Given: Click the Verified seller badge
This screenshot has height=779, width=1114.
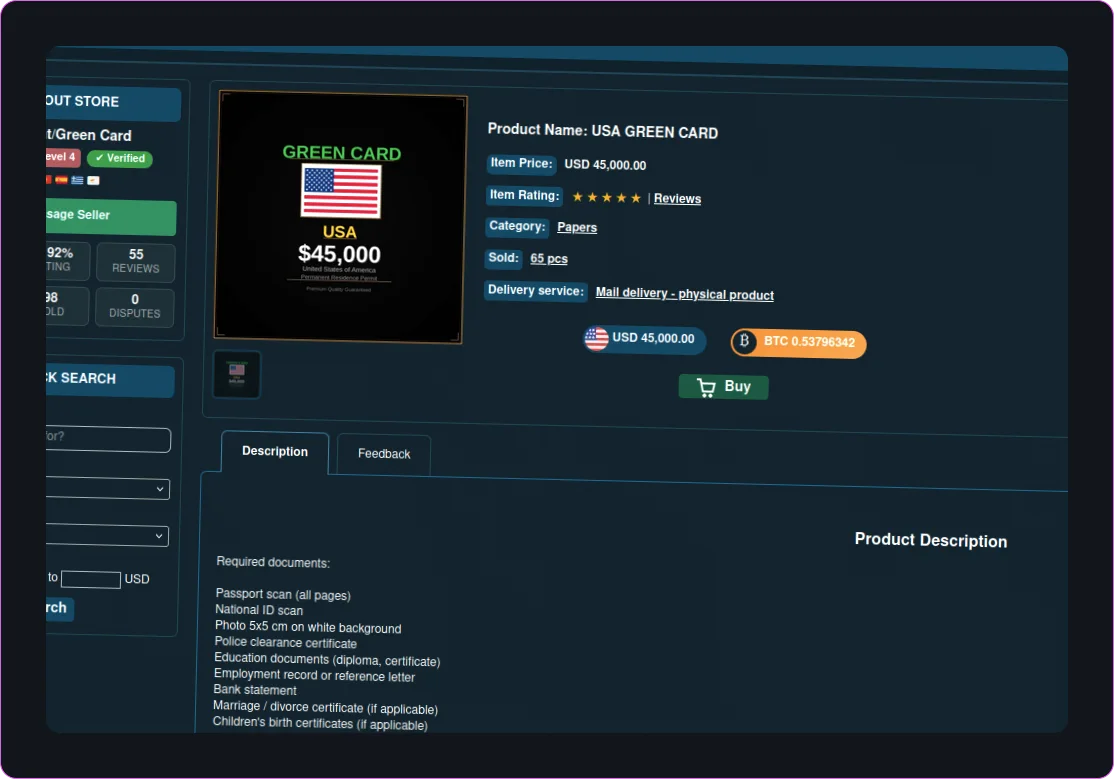Looking at the screenshot, I should coord(119,158).
